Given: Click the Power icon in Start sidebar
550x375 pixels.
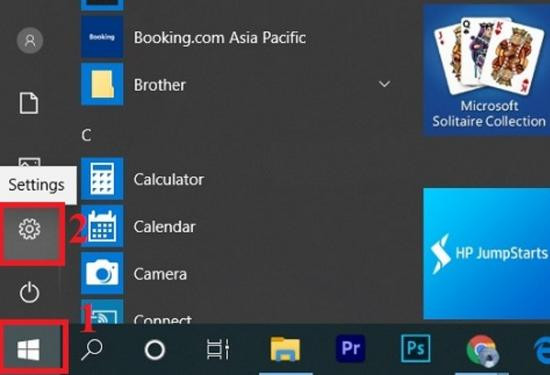Looking at the screenshot, I should click(x=29, y=292).
